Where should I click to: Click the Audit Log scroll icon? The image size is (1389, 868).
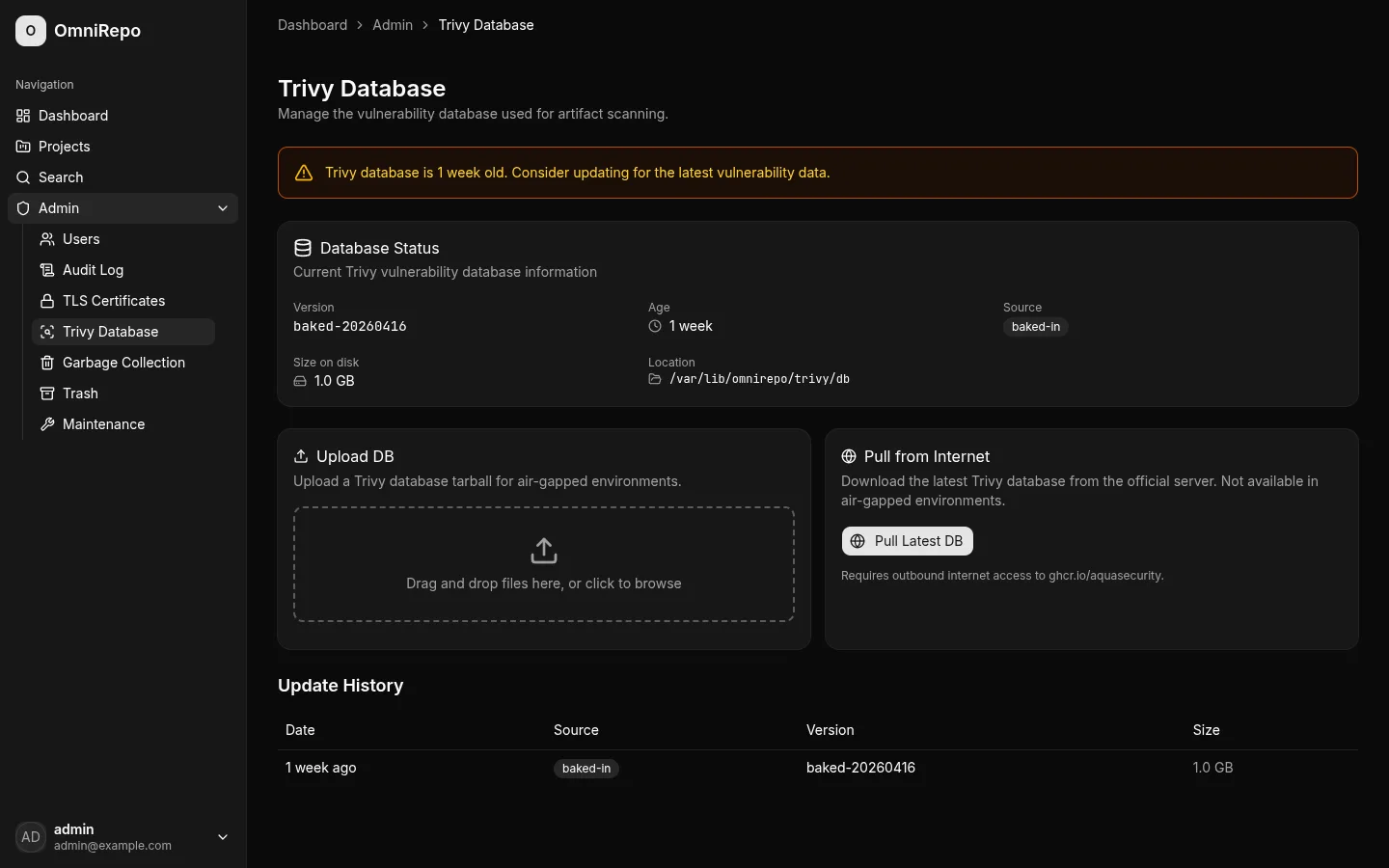pyautogui.click(x=47, y=270)
